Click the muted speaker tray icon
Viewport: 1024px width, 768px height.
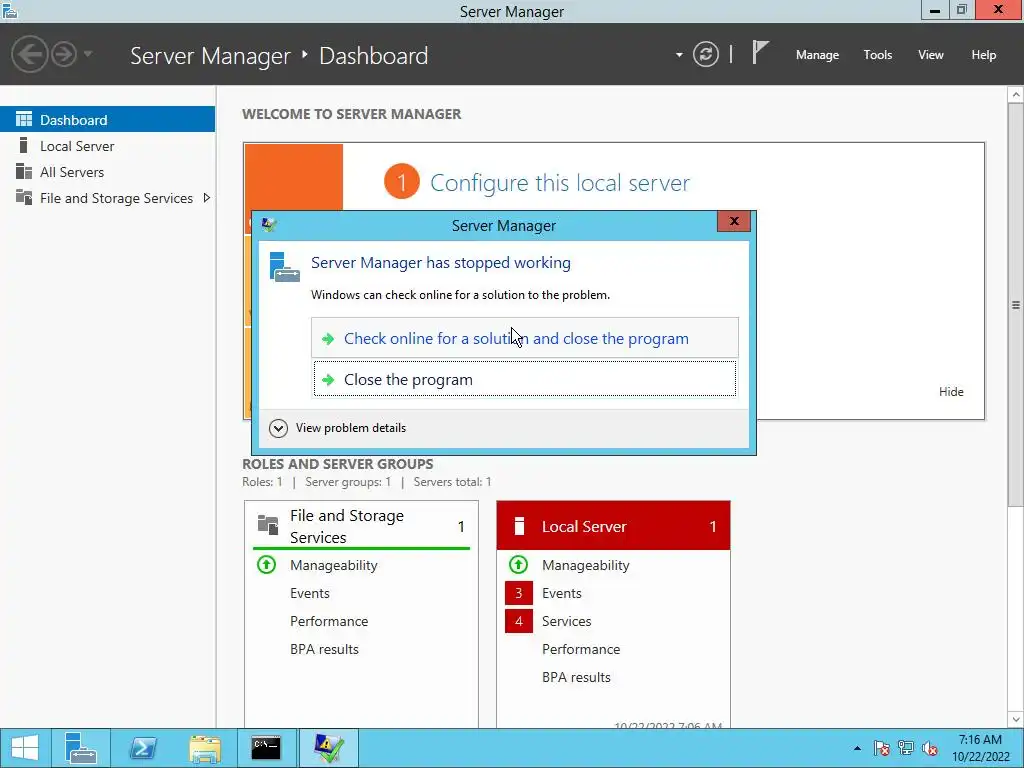(x=930, y=748)
